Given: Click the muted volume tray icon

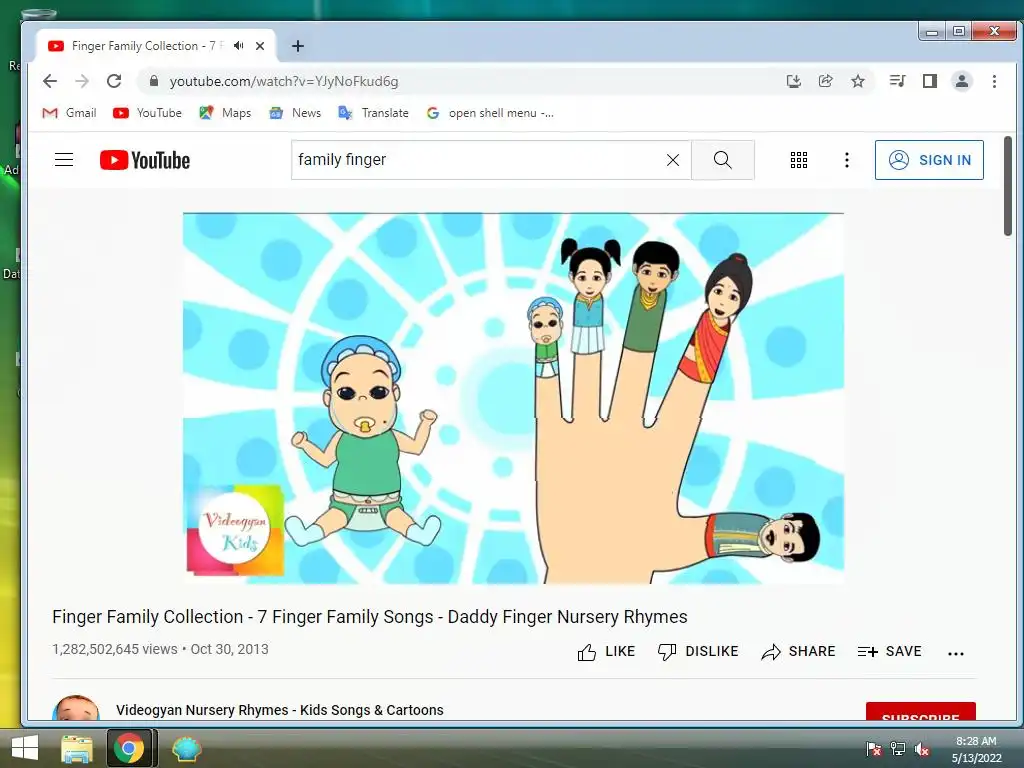Looking at the screenshot, I should [922, 749].
